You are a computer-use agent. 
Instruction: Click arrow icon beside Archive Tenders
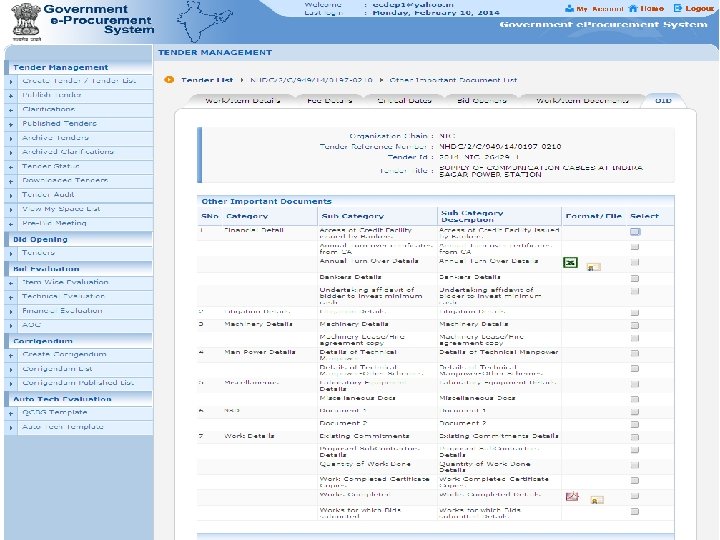11,138
